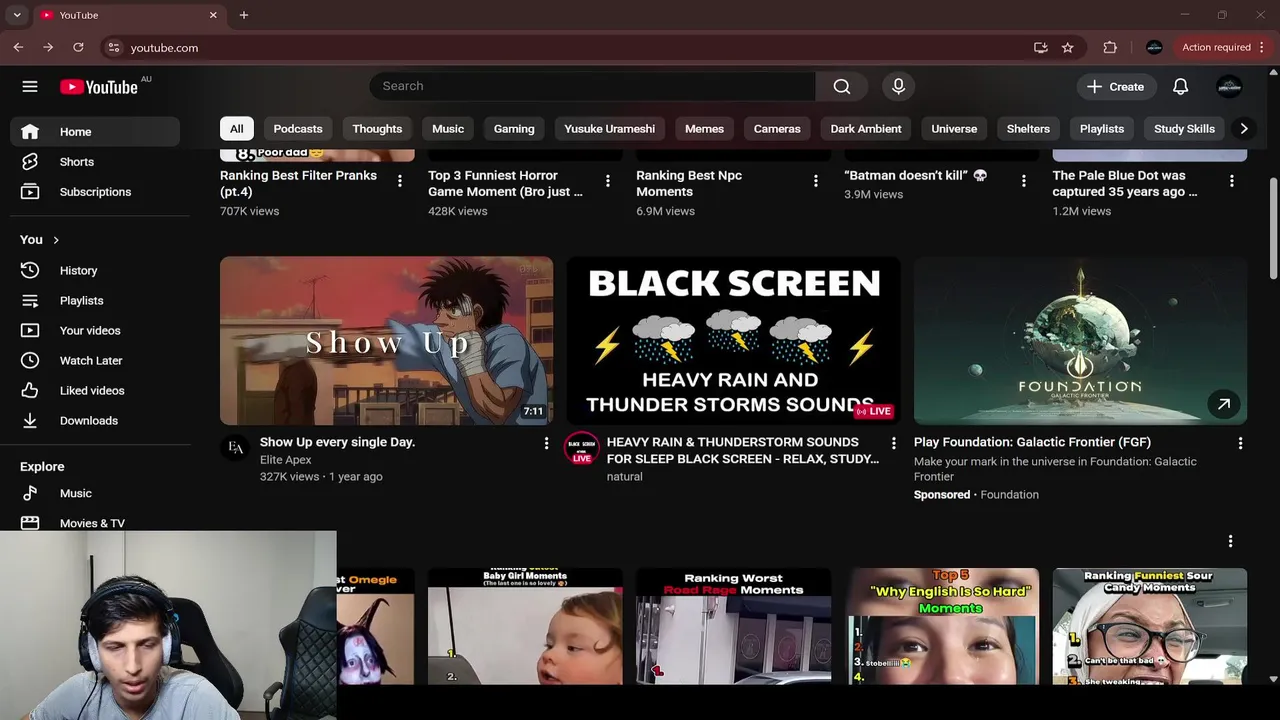This screenshot has height=720, width=1280.
Task: Select the Thoughts filter chip
Action: click(377, 128)
